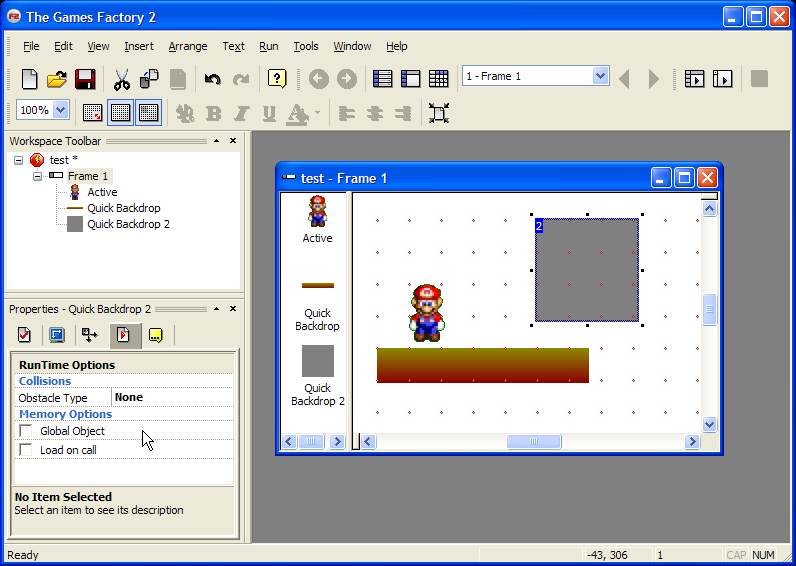Collapse the test application tree node

[x=19, y=160]
